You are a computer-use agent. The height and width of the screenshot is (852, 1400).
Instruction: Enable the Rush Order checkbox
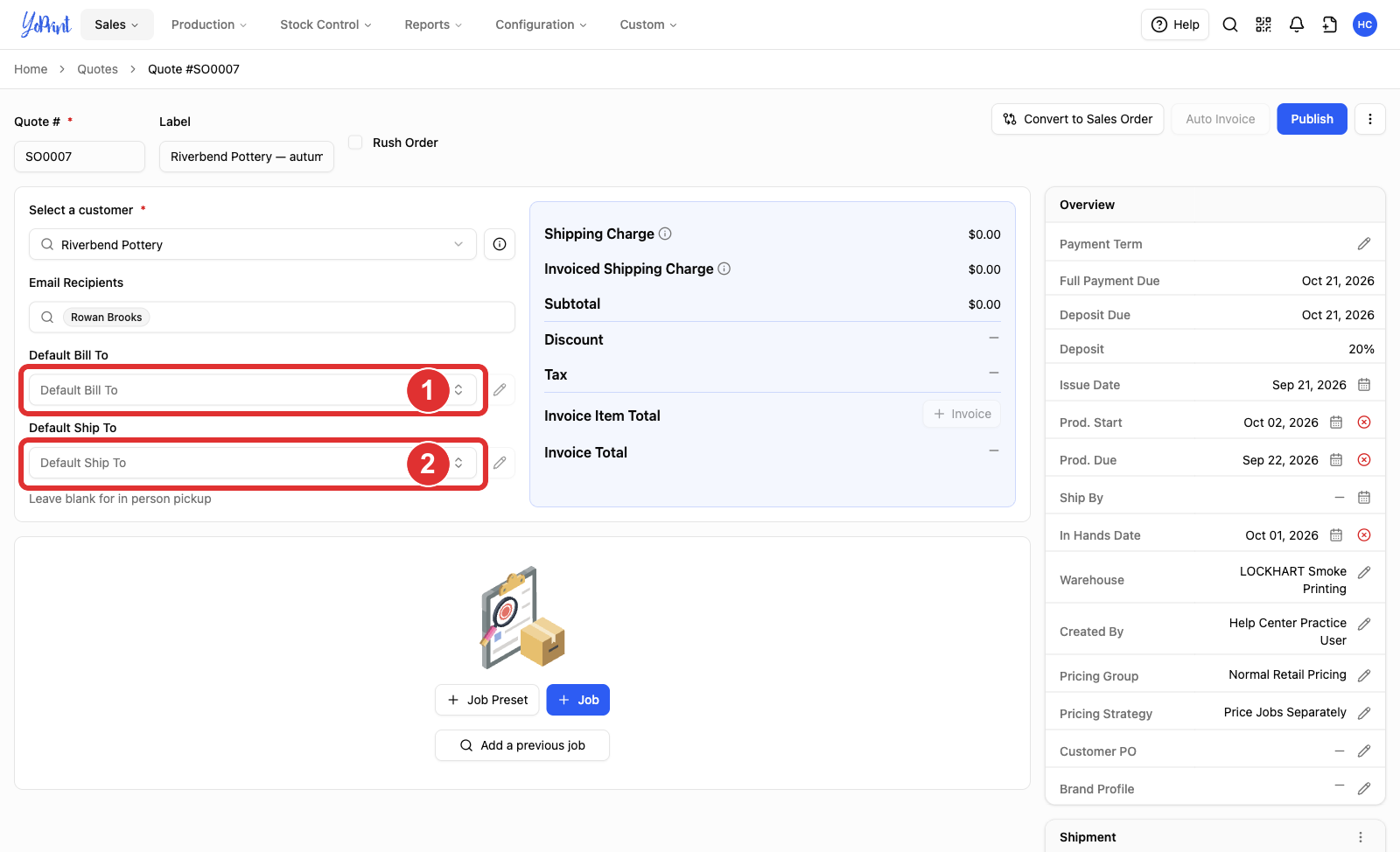coord(355,142)
